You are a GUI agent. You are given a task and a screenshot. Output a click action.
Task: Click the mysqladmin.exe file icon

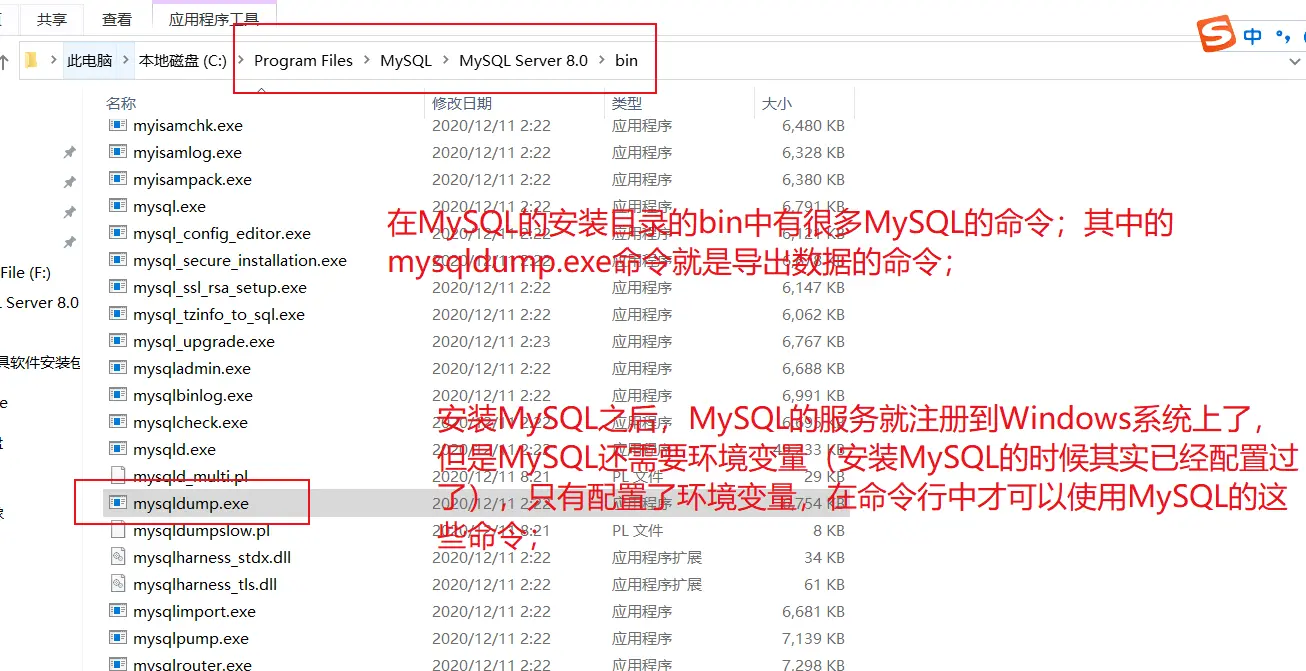click(x=117, y=369)
